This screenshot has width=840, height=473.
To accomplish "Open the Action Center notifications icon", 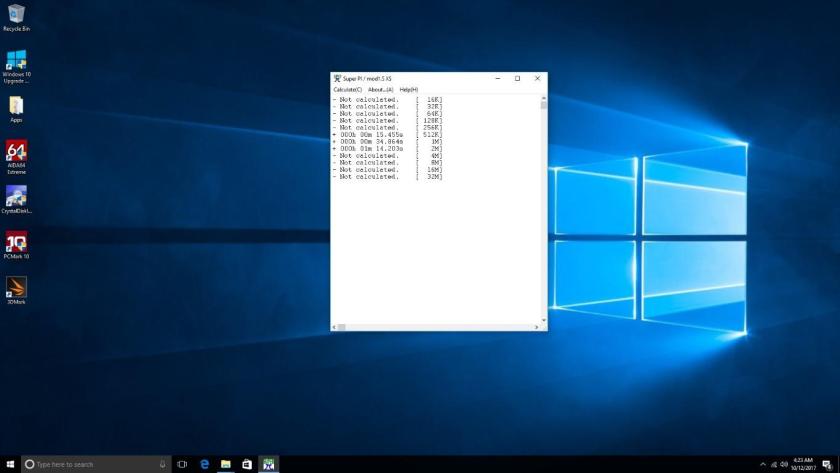I will [x=827, y=464].
